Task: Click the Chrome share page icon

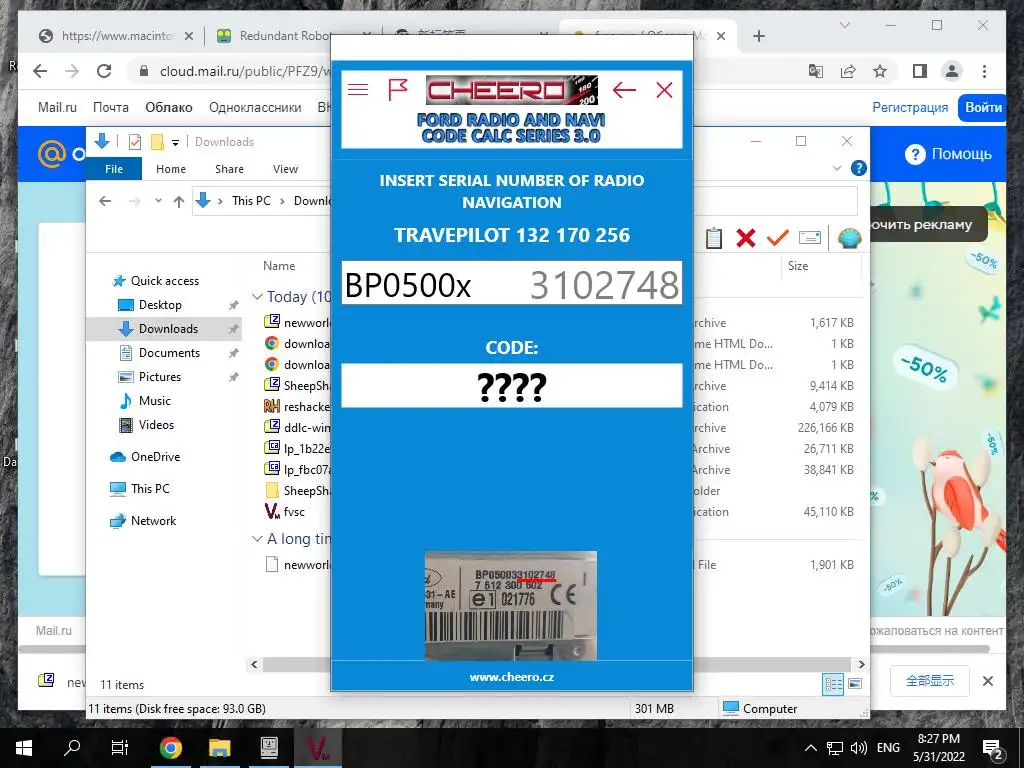Action: (x=848, y=71)
